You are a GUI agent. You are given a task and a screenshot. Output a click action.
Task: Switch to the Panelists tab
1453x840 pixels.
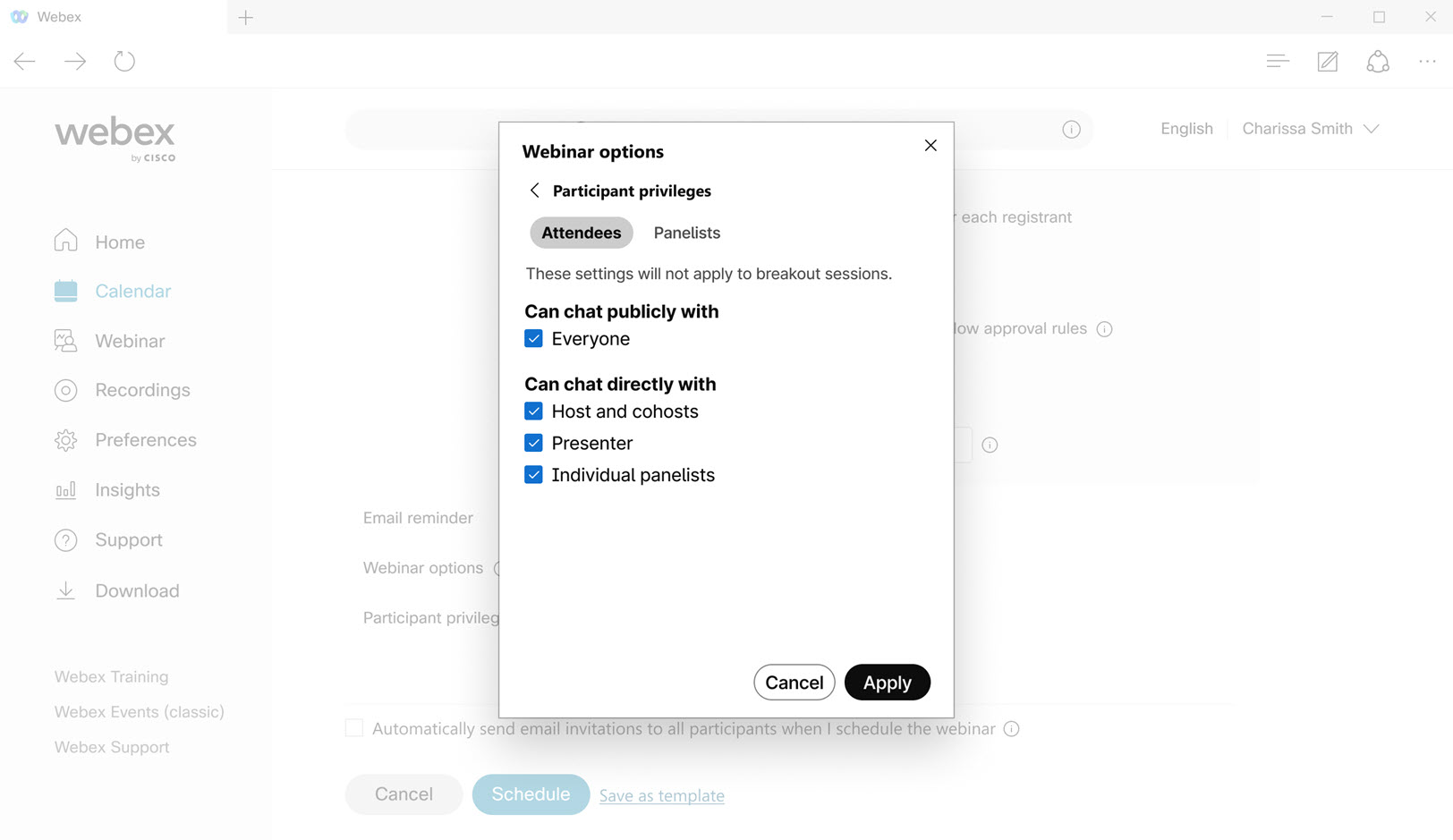point(687,233)
